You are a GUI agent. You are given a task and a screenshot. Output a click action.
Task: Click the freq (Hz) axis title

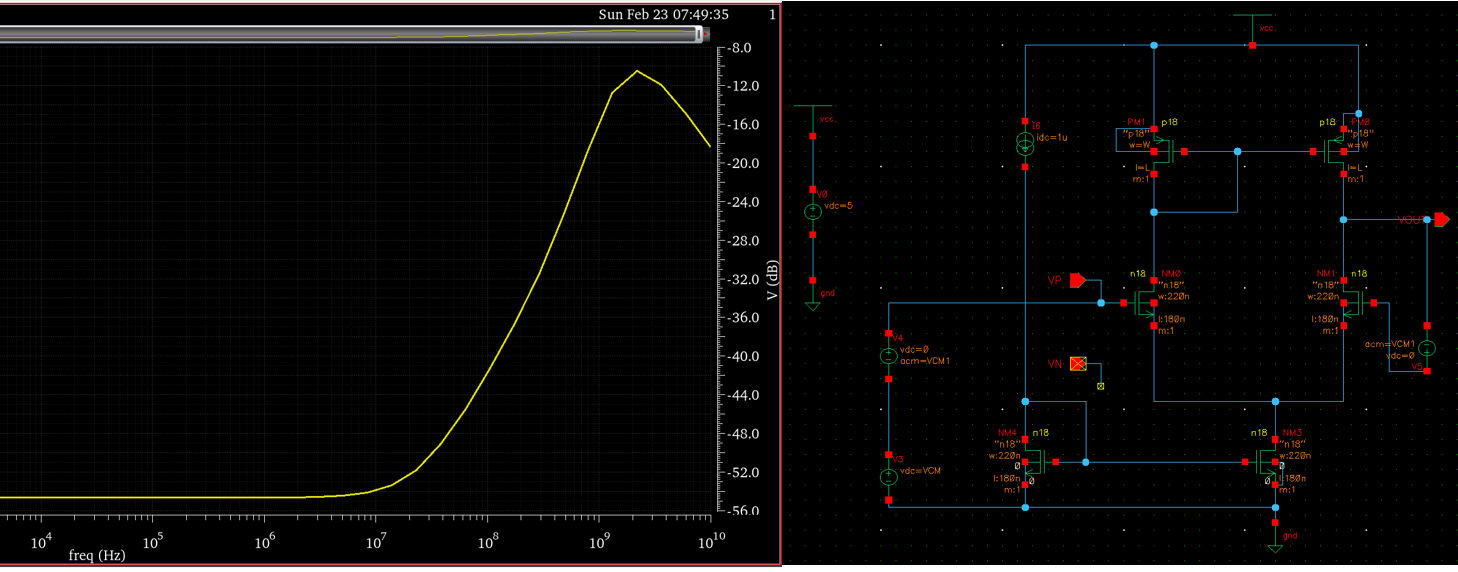[x=97, y=554]
